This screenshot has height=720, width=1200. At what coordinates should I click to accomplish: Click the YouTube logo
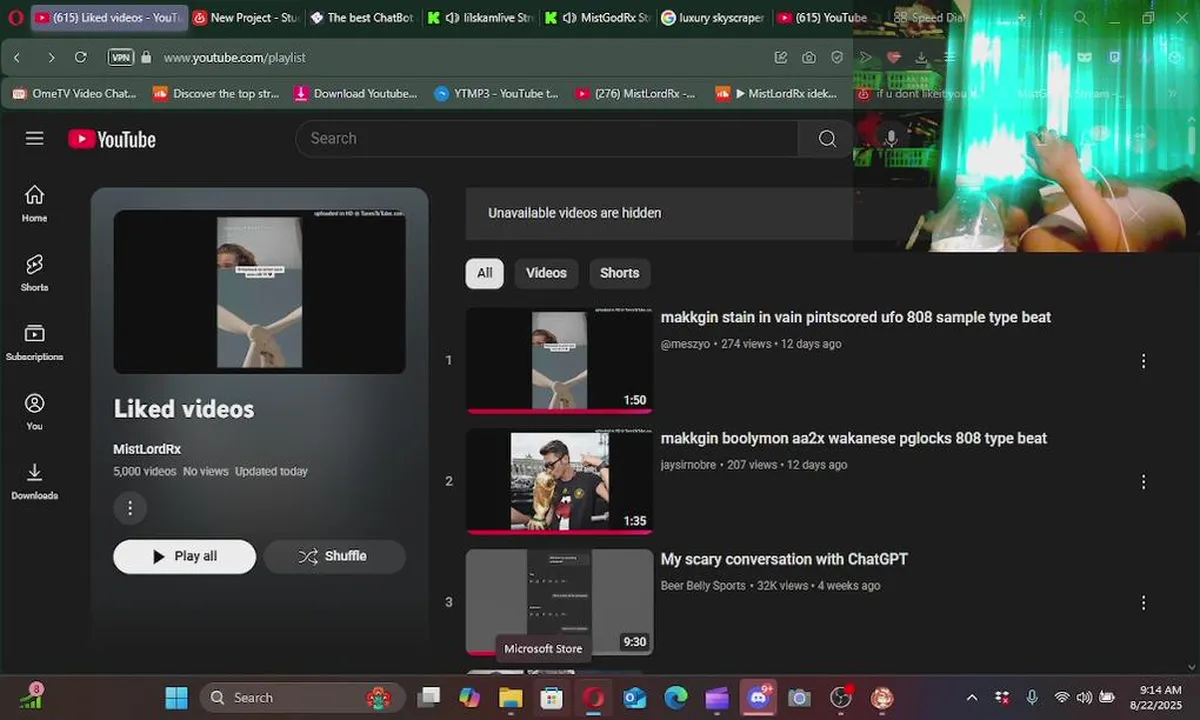[112, 139]
